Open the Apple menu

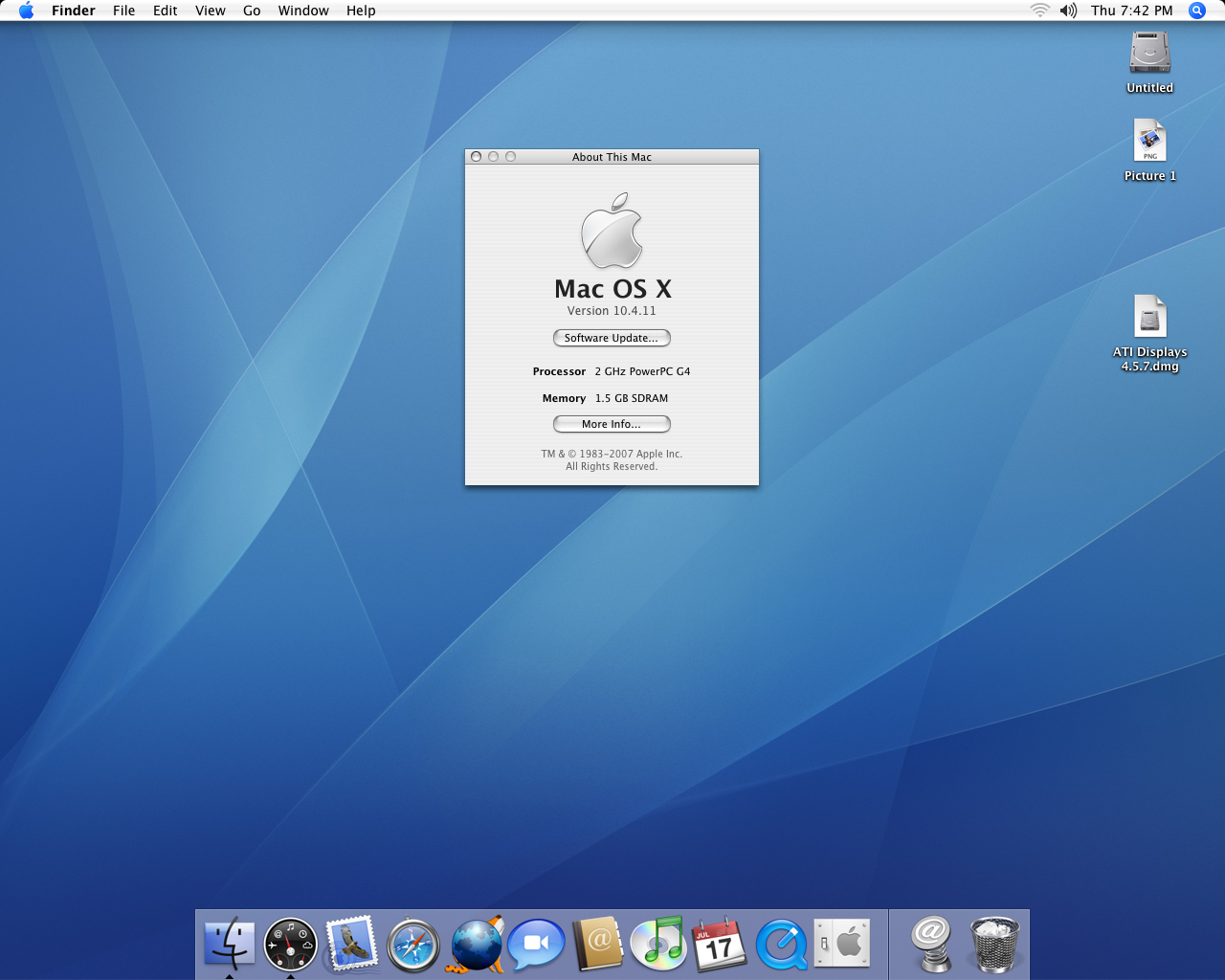[26, 11]
